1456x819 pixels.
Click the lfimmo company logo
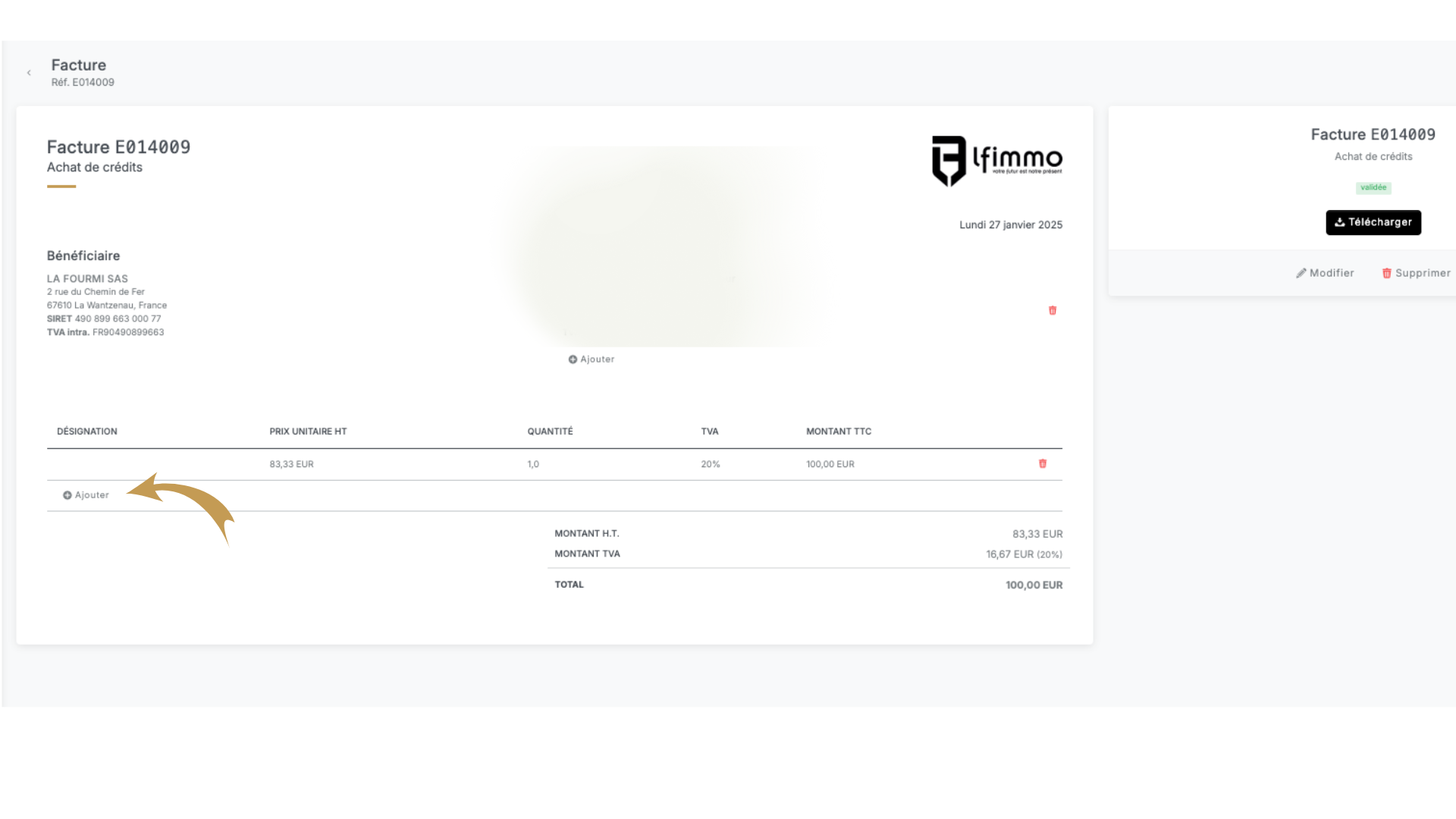[x=996, y=160]
